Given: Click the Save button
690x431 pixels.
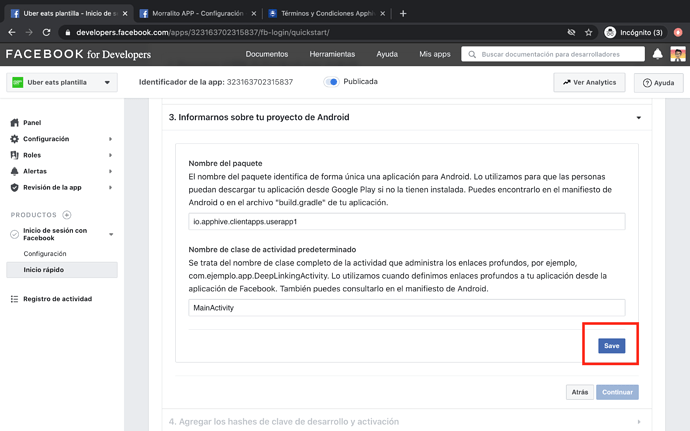Looking at the screenshot, I should (612, 346).
